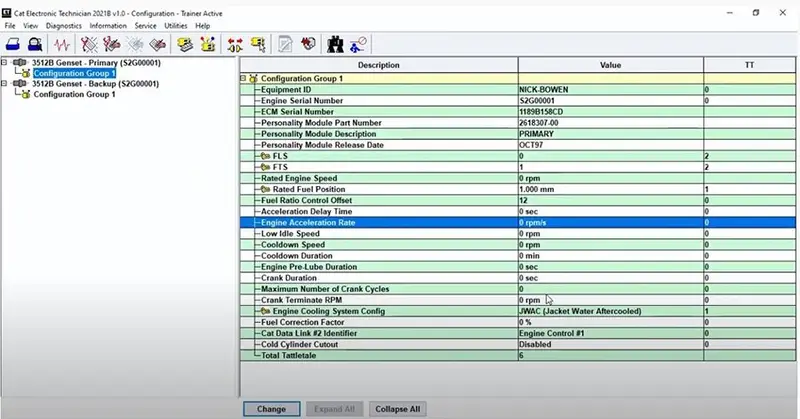
Task: Click the JWAC (Jacket Water Aftercooled) value
Action: coord(580,311)
